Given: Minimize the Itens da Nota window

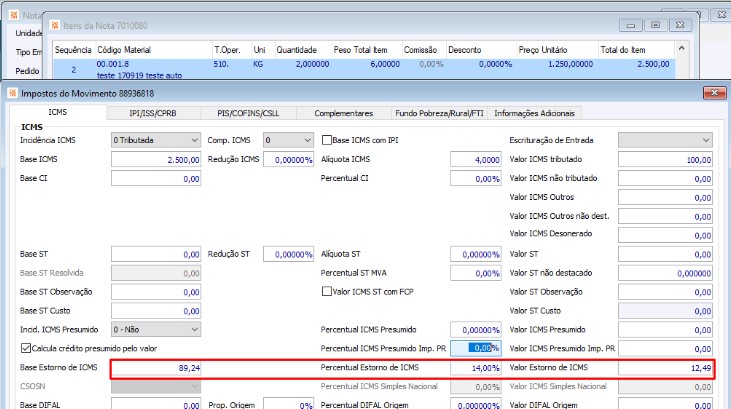Looking at the screenshot, I should 631,25.
